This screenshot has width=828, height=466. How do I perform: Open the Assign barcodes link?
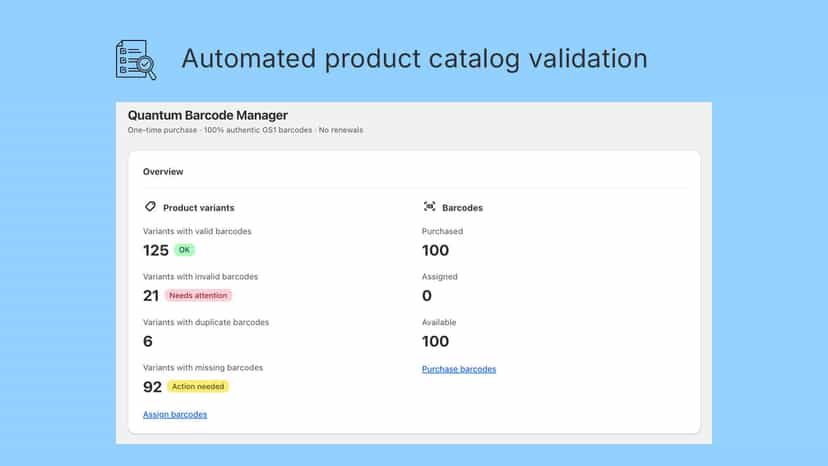(175, 414)
